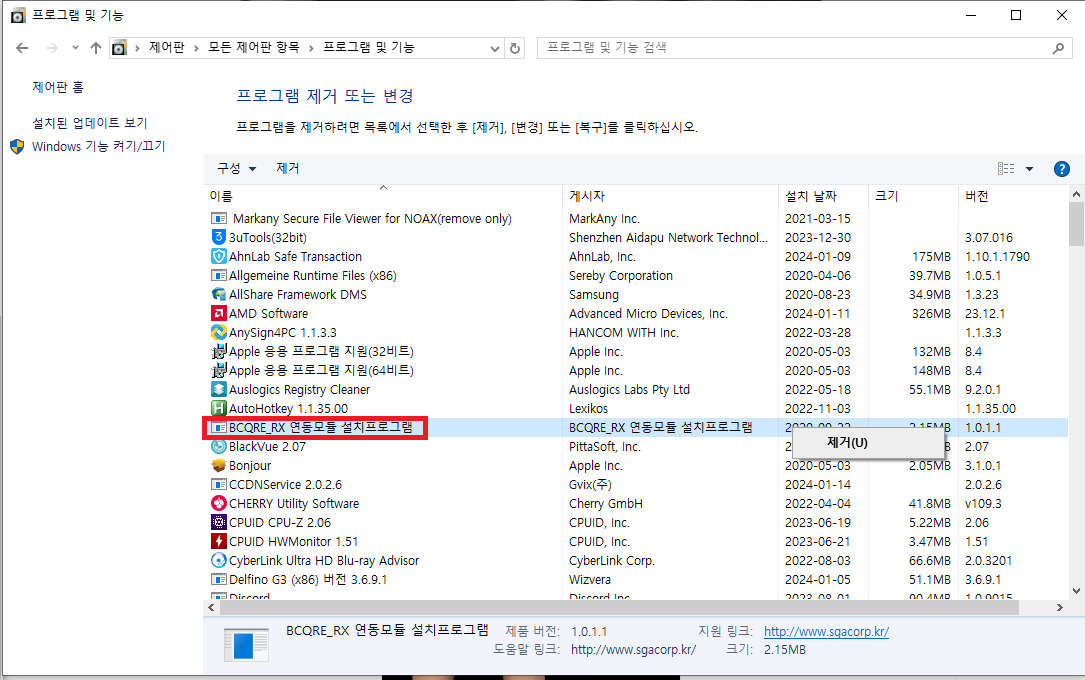Viewport: 1085px width, 680px height.
Task: Expand the breadcrumb arrow after 모든 제어판 항목
Action: pos(311,48)
